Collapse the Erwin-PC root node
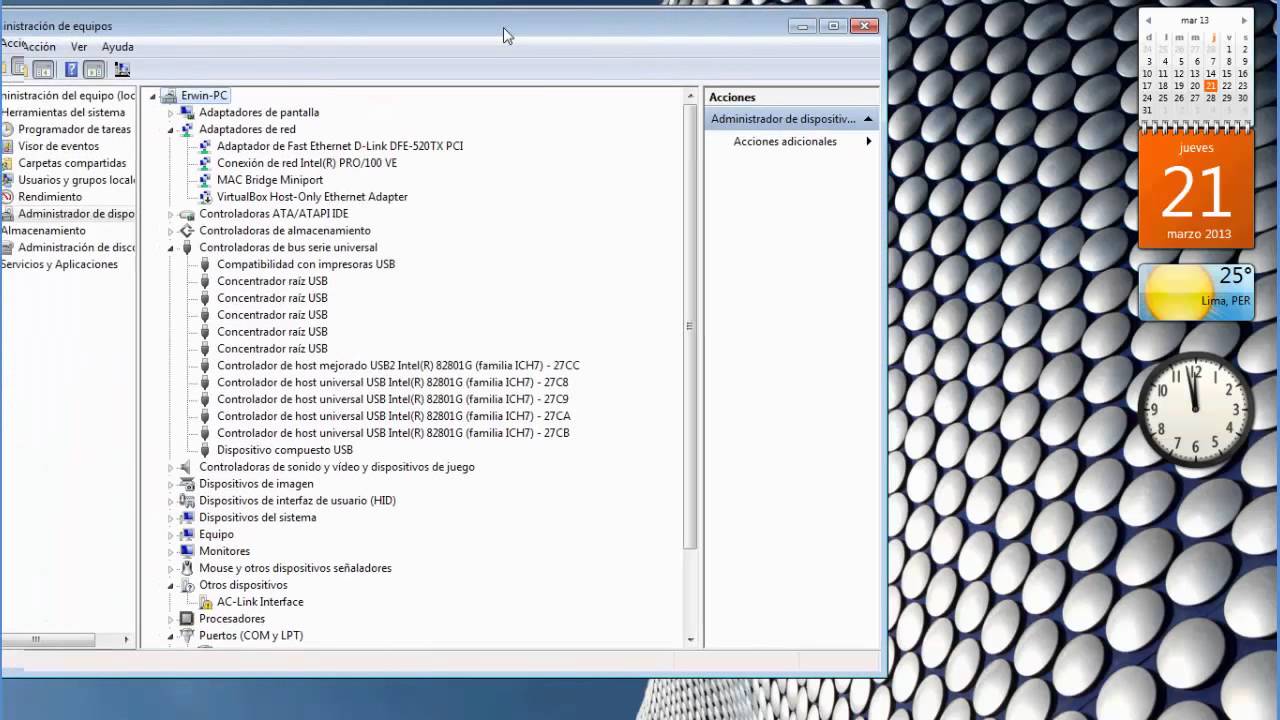Image resolution: width=1280 pixels, height=720 pixels. tap(153, 96)
